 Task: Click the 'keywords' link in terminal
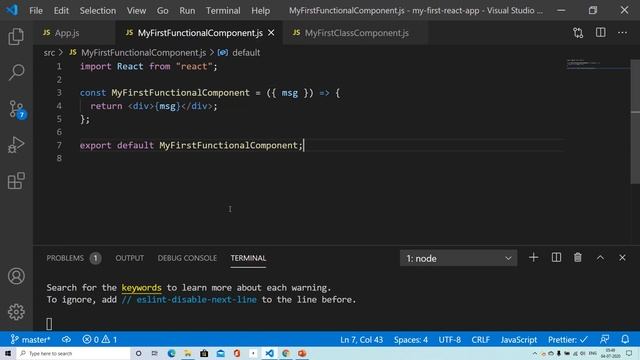[141, 287]
